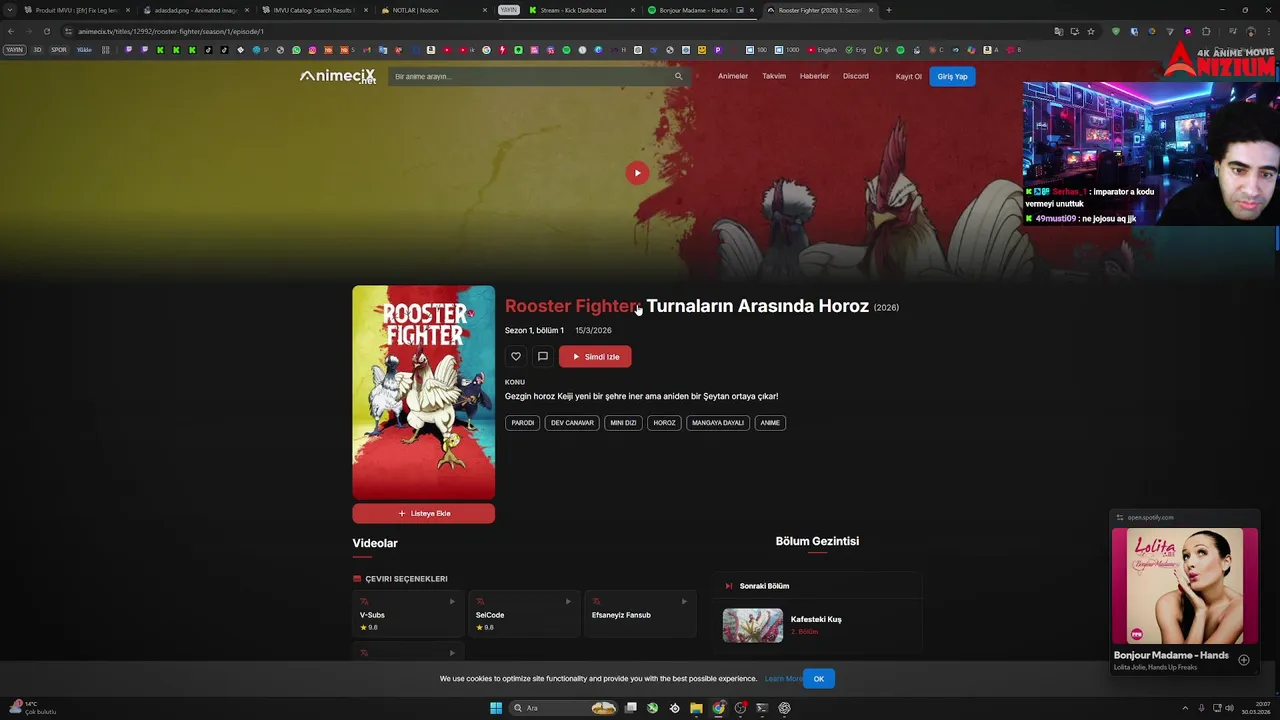Open the SPOR bookmarks folder
The image size is (1280, 720).
click(59, 49)
